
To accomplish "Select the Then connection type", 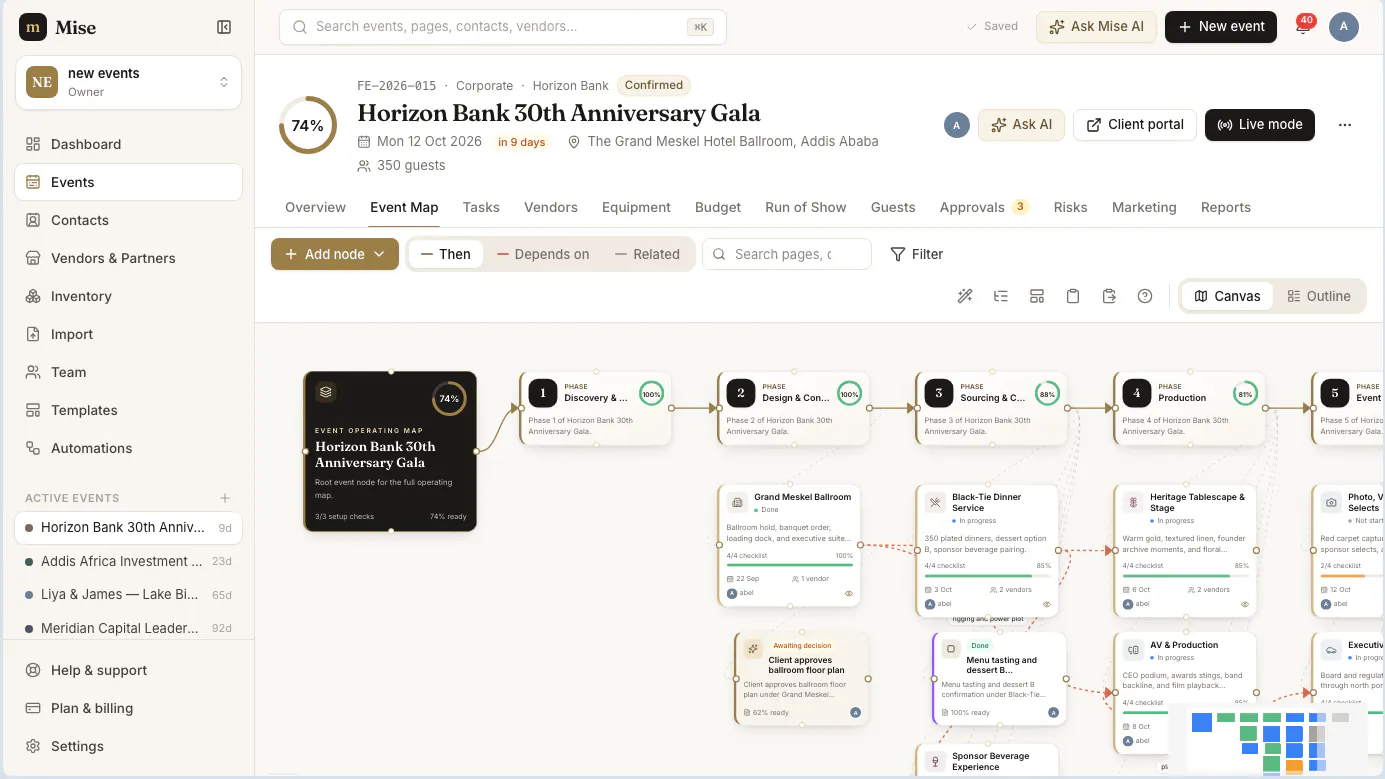I will 446,254.
